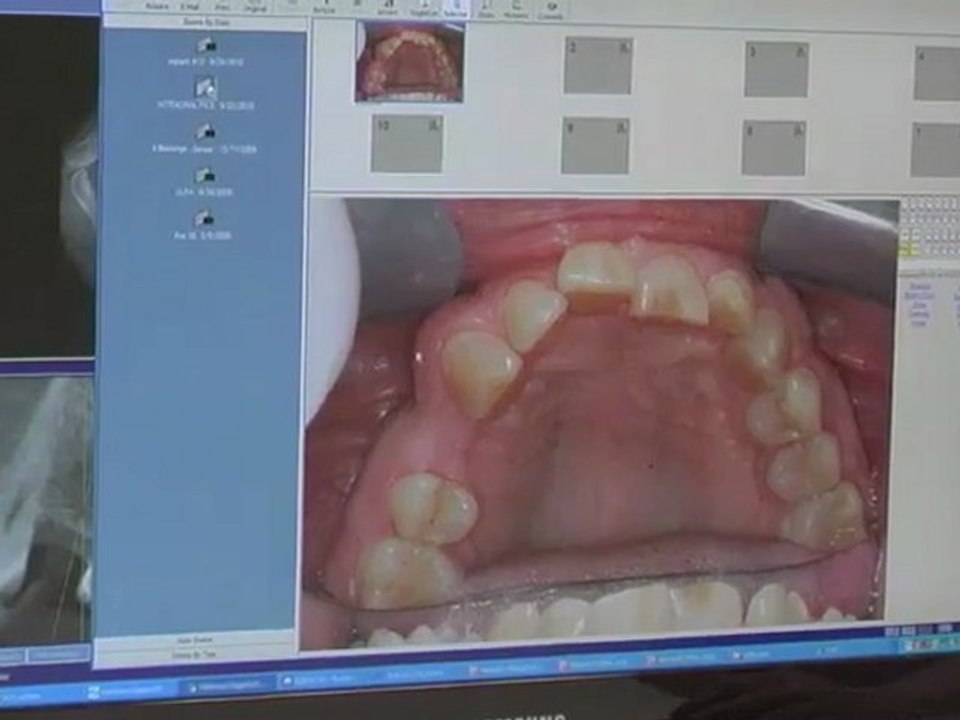The width and height of the screenshot is (960, 720).
Task: Select empty image slot number 9
Action: (x=595, y=146)
